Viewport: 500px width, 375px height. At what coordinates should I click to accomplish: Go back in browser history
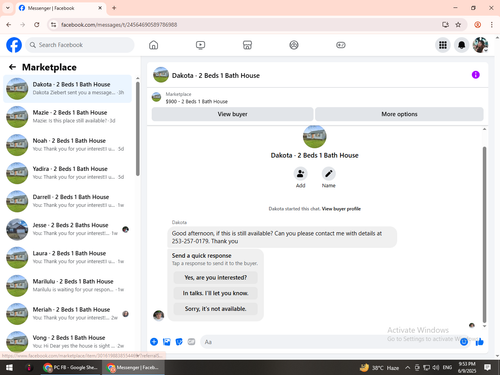tap(9, 25)
